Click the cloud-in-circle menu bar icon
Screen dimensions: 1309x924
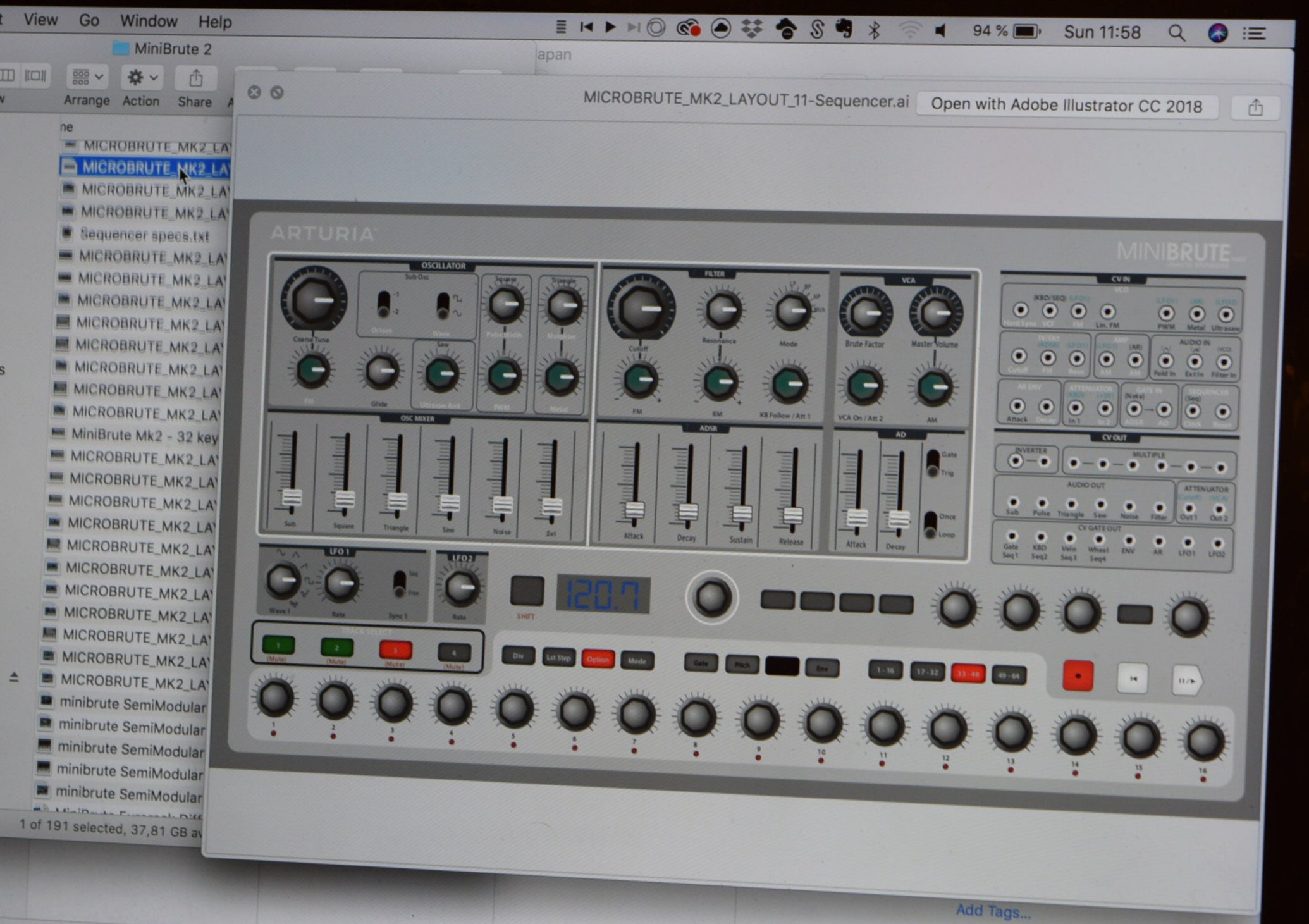(721, 28)
